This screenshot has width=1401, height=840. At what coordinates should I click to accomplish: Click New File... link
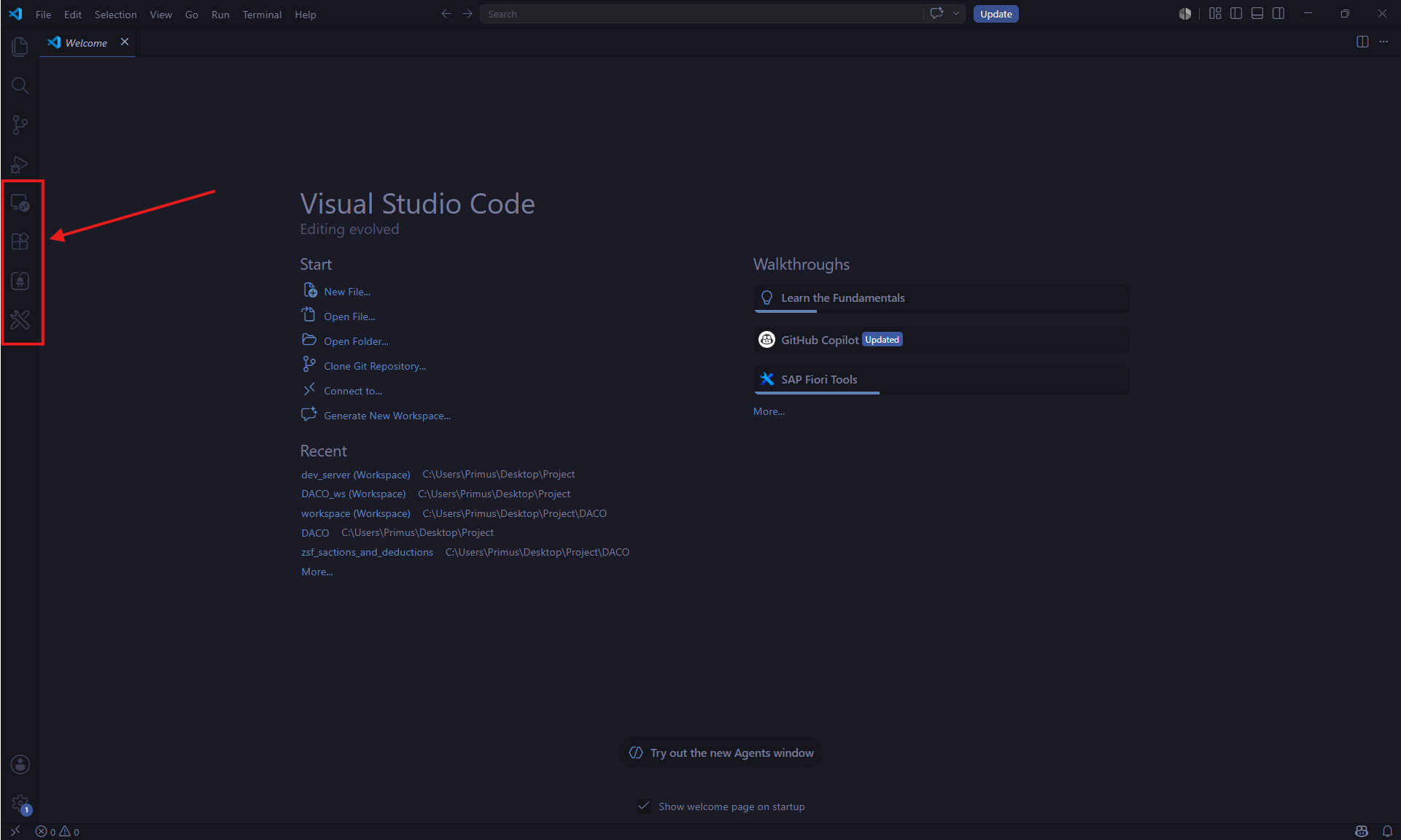(347, 292)
